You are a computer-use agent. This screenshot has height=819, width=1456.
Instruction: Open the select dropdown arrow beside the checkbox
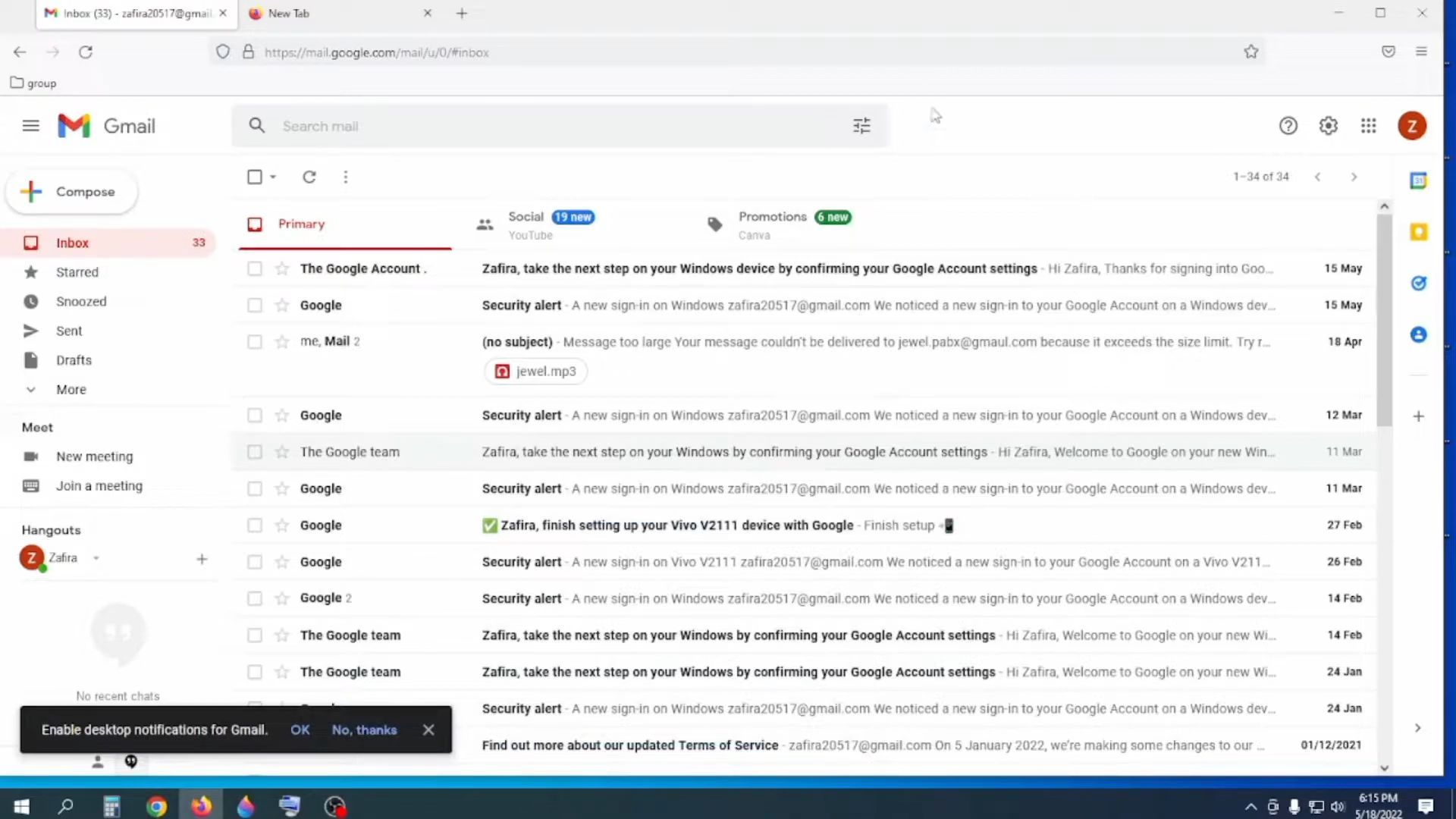pos(273,177)
